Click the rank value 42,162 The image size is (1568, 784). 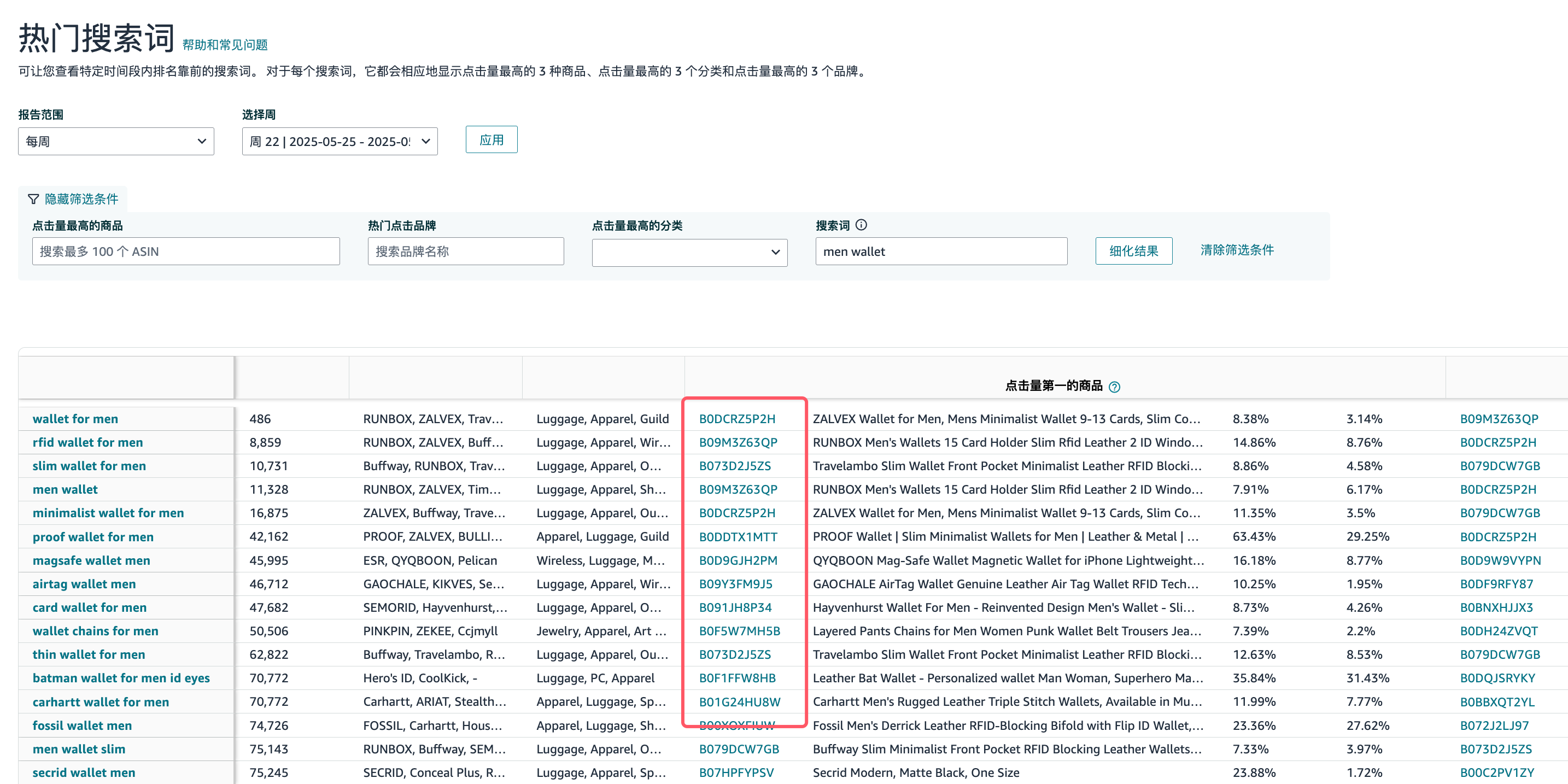coord(268,537)
